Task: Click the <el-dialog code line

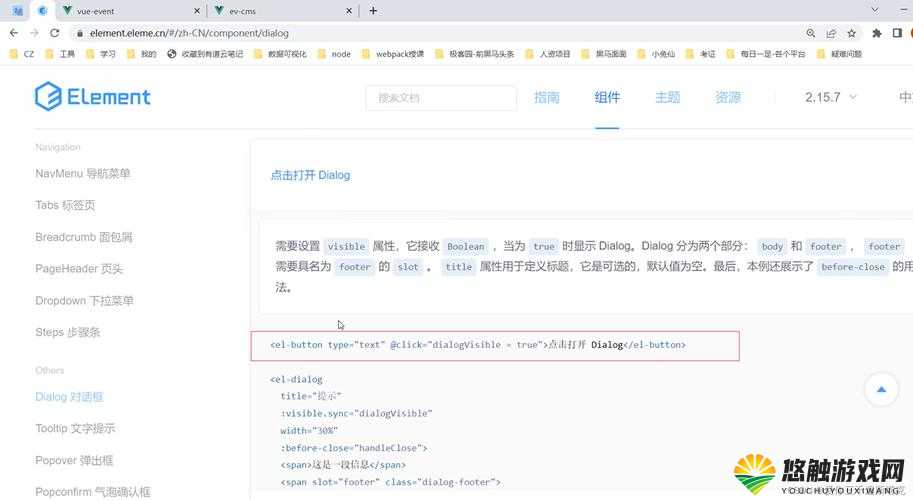Action: point(296,379)
